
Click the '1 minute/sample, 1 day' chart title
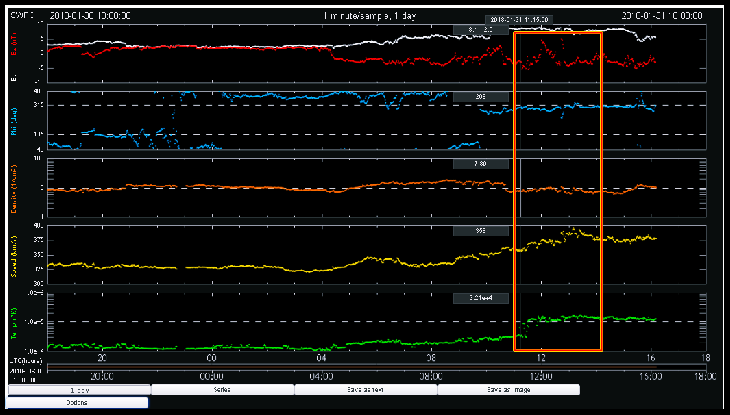(365, 16)
